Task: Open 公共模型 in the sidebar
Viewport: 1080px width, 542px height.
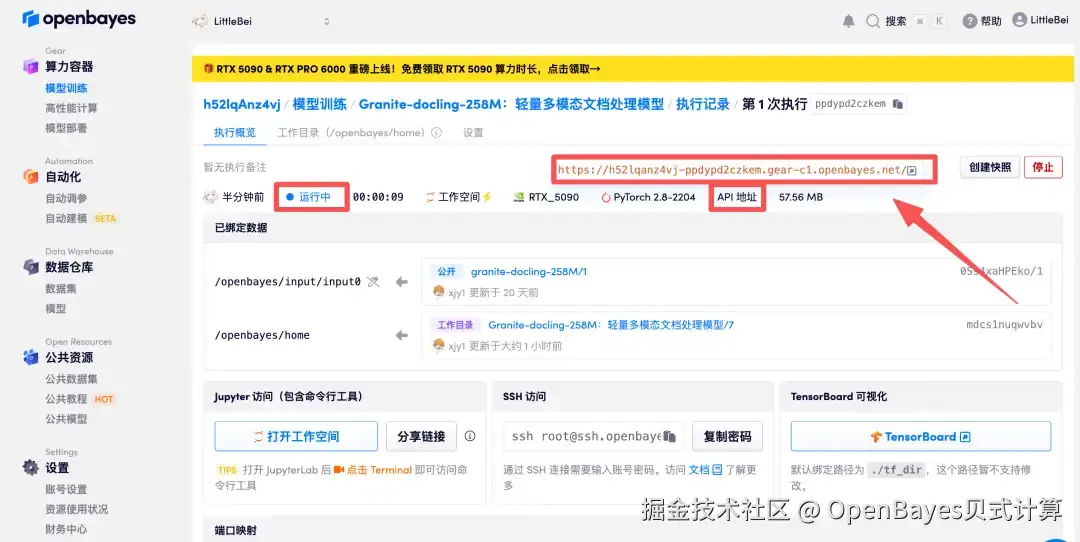Action: pos(66,419)
